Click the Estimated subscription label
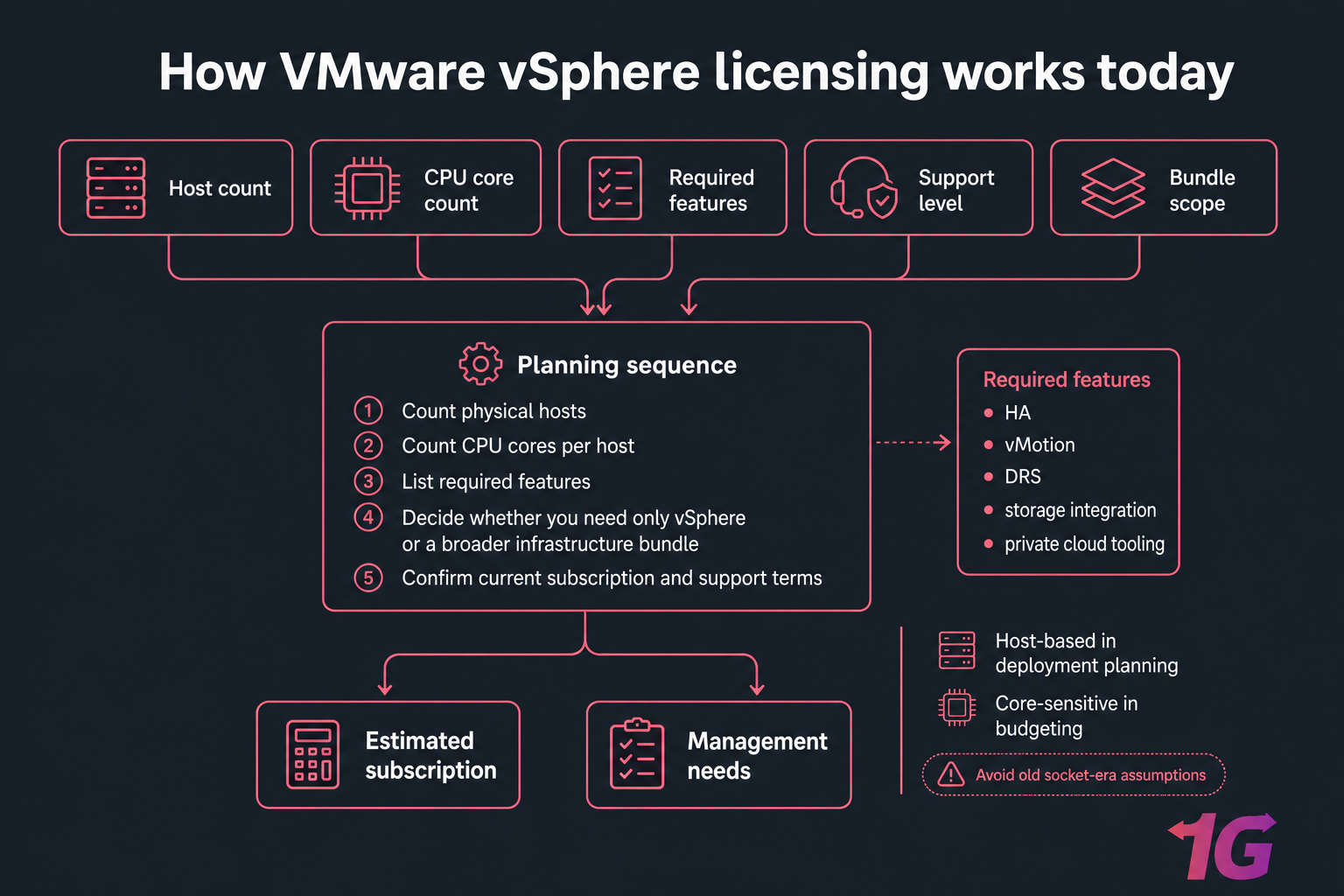Image resolution: width=1344 pixels, height=896 pixels. (x=430, y=755)
